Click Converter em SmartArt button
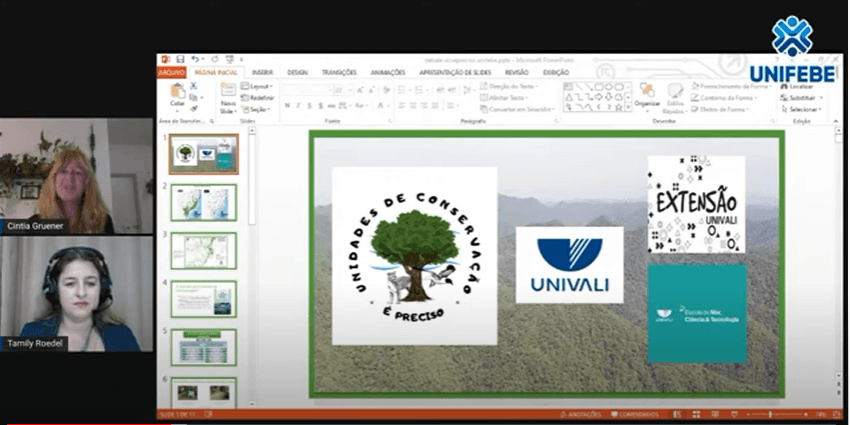 click(x=516, y=109)
